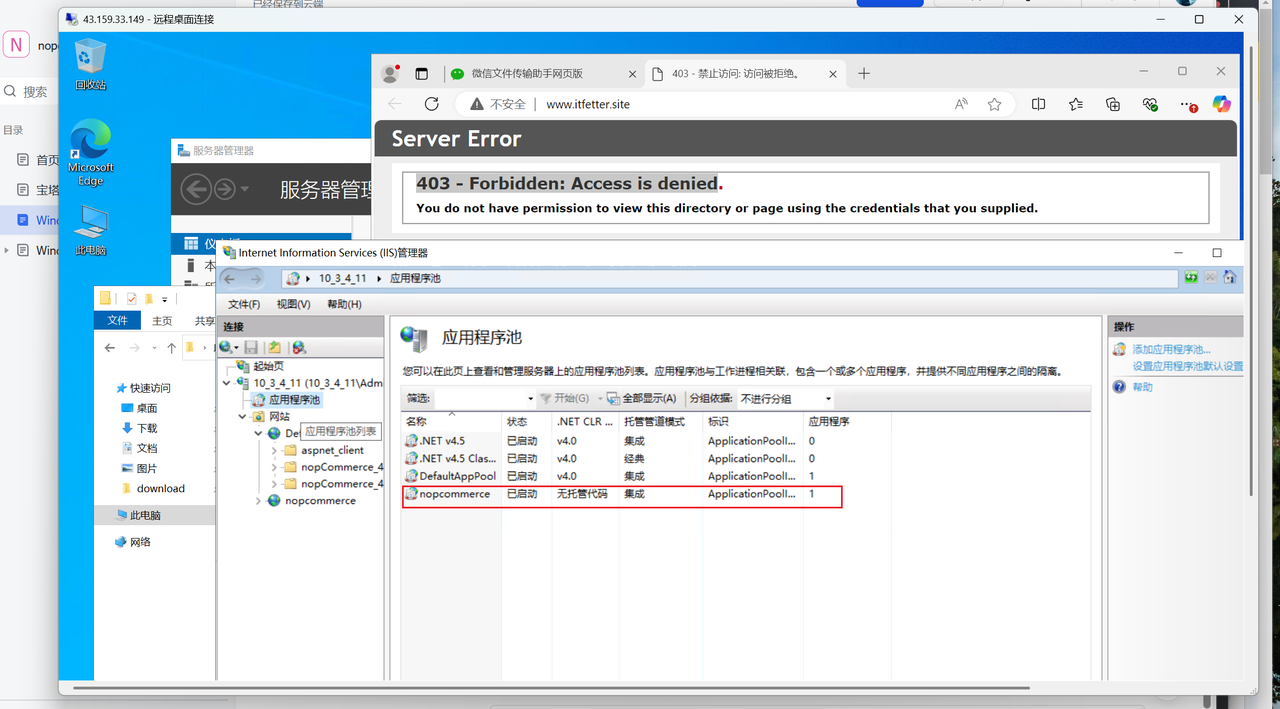Click IIS manager back arrow button
This screenshot has height=709, width=1280.
tap(230, 278)
